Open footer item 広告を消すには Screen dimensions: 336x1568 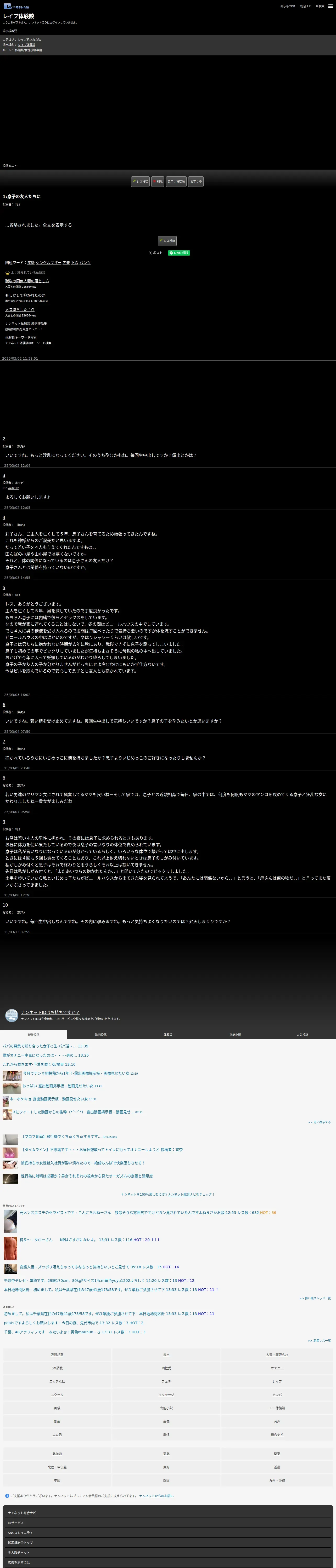pos(168,1562)
